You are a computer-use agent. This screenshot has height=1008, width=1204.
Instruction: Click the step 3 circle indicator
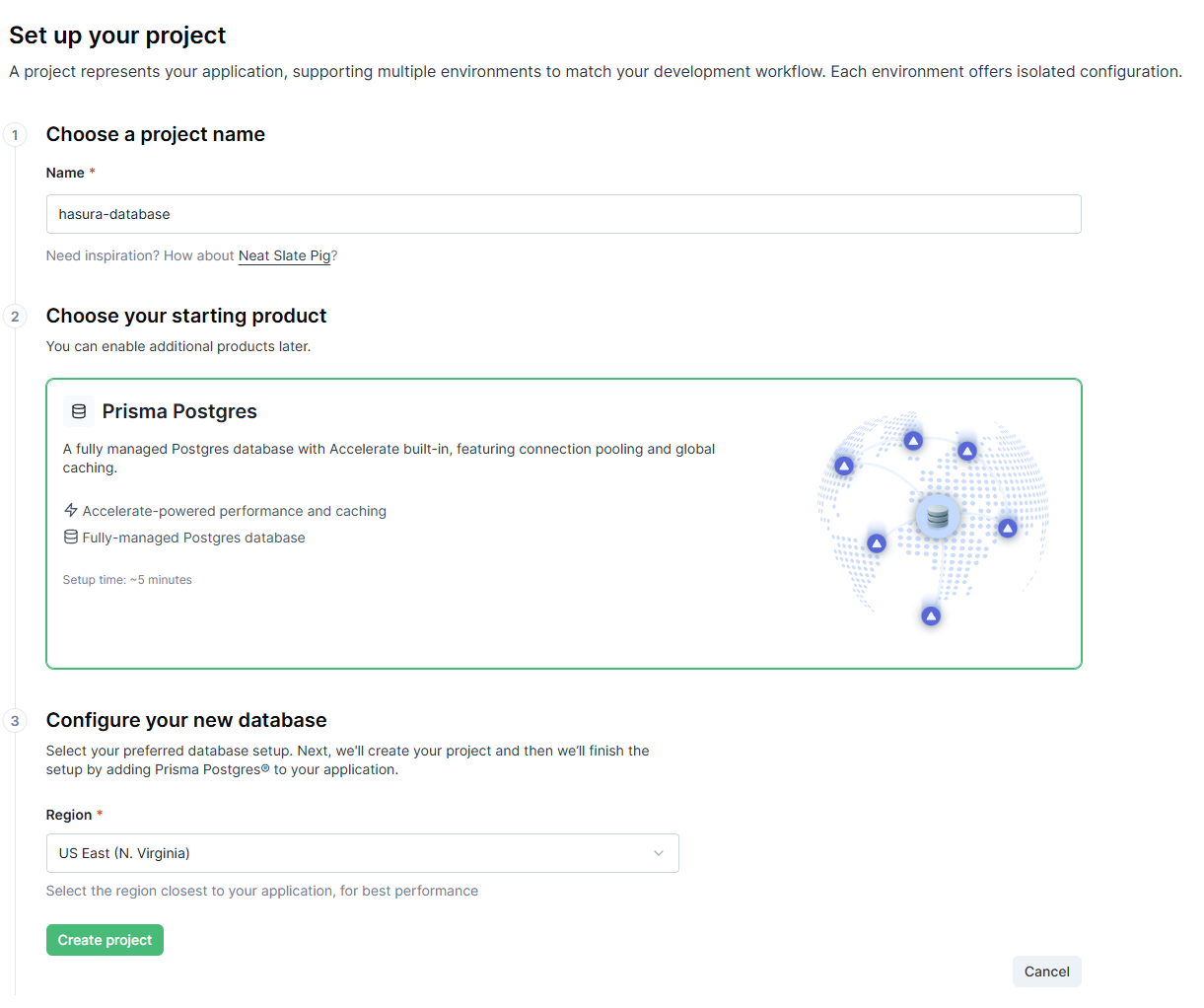click(15, 721)
